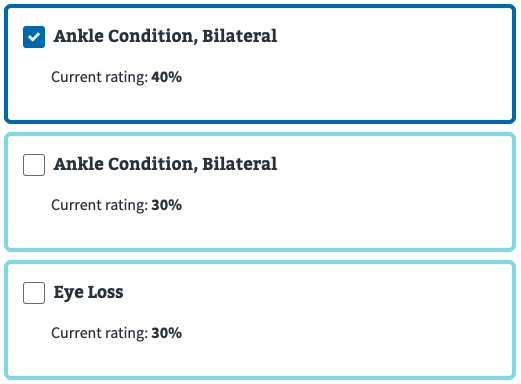Enable the Eye Loss checkbox
This screenshot has width=521, height=384.
point(34,293)
